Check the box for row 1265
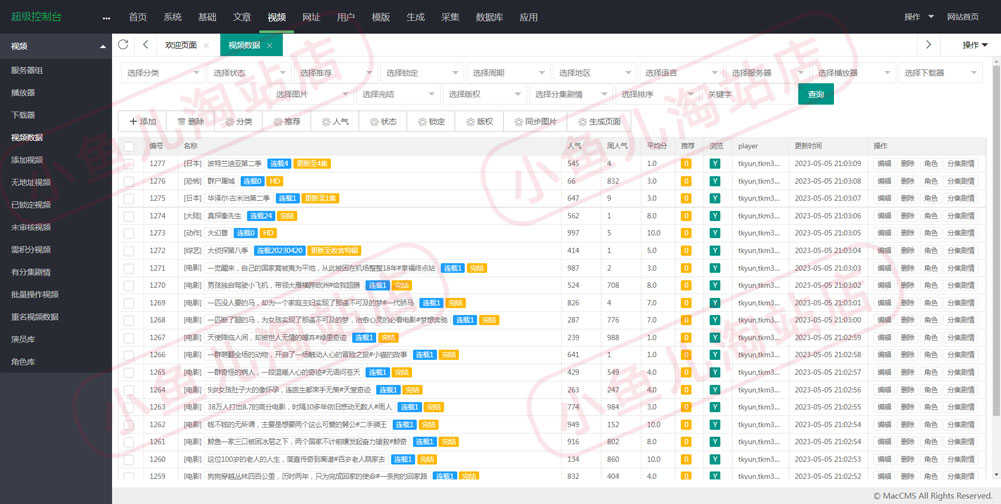 [129, 372]
